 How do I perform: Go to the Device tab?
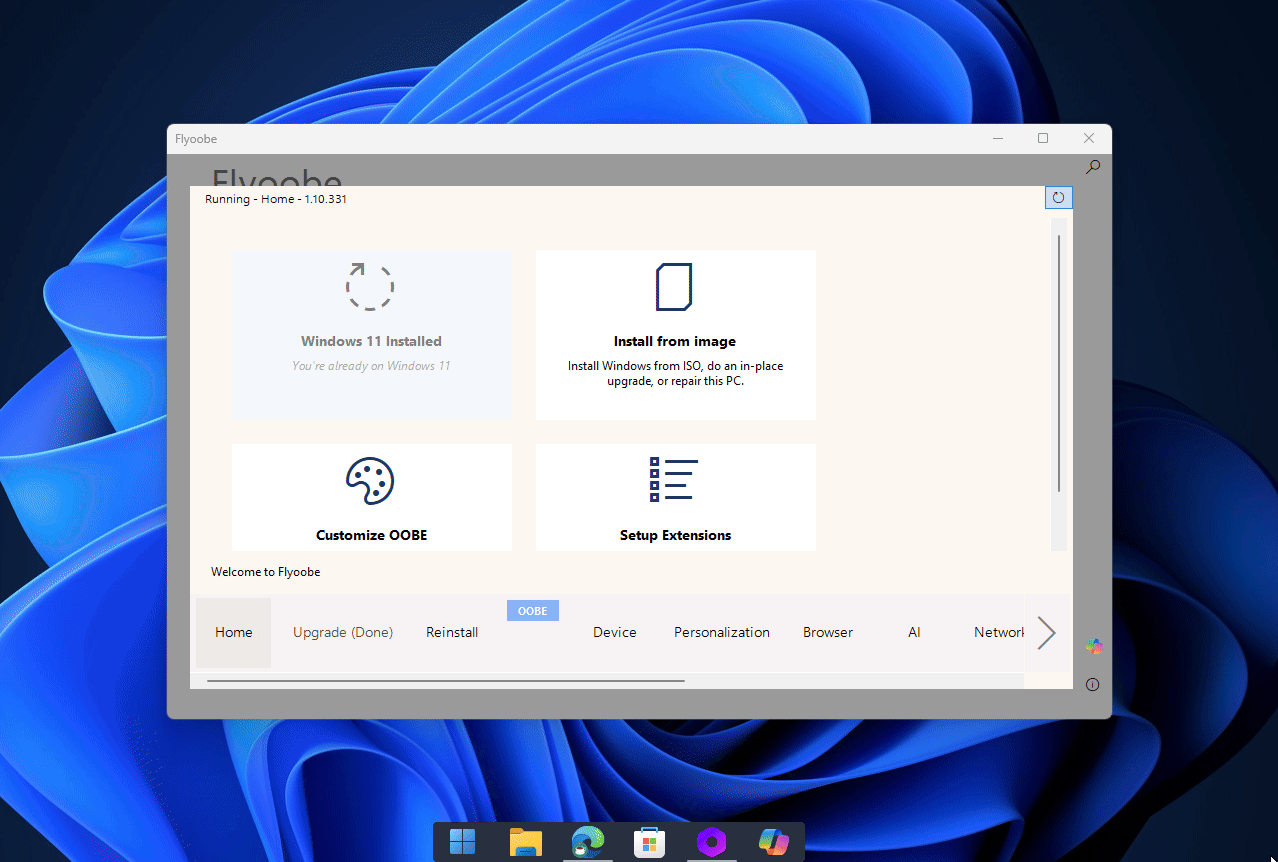pos(614,632)
